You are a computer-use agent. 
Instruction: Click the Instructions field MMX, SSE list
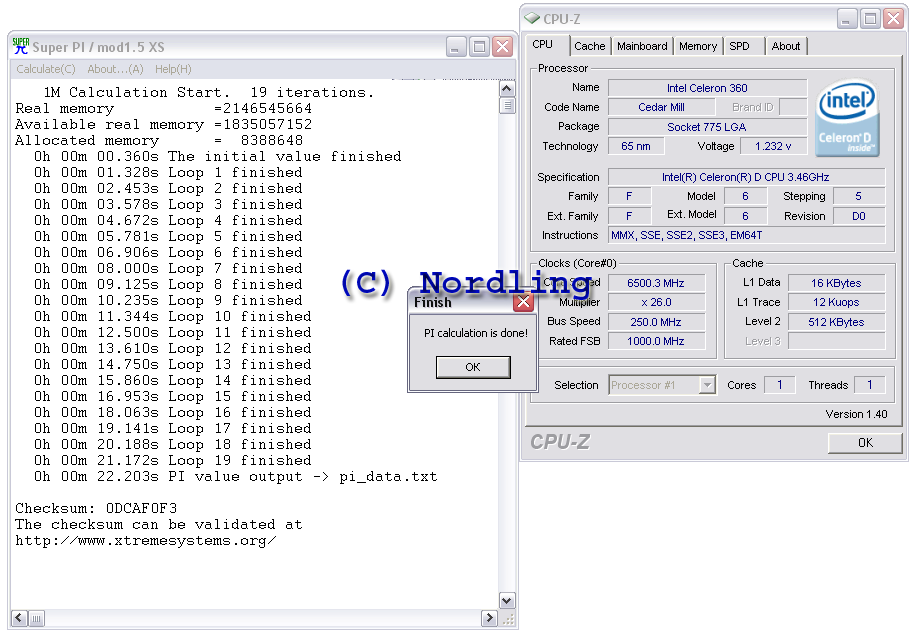click(746, 235)
